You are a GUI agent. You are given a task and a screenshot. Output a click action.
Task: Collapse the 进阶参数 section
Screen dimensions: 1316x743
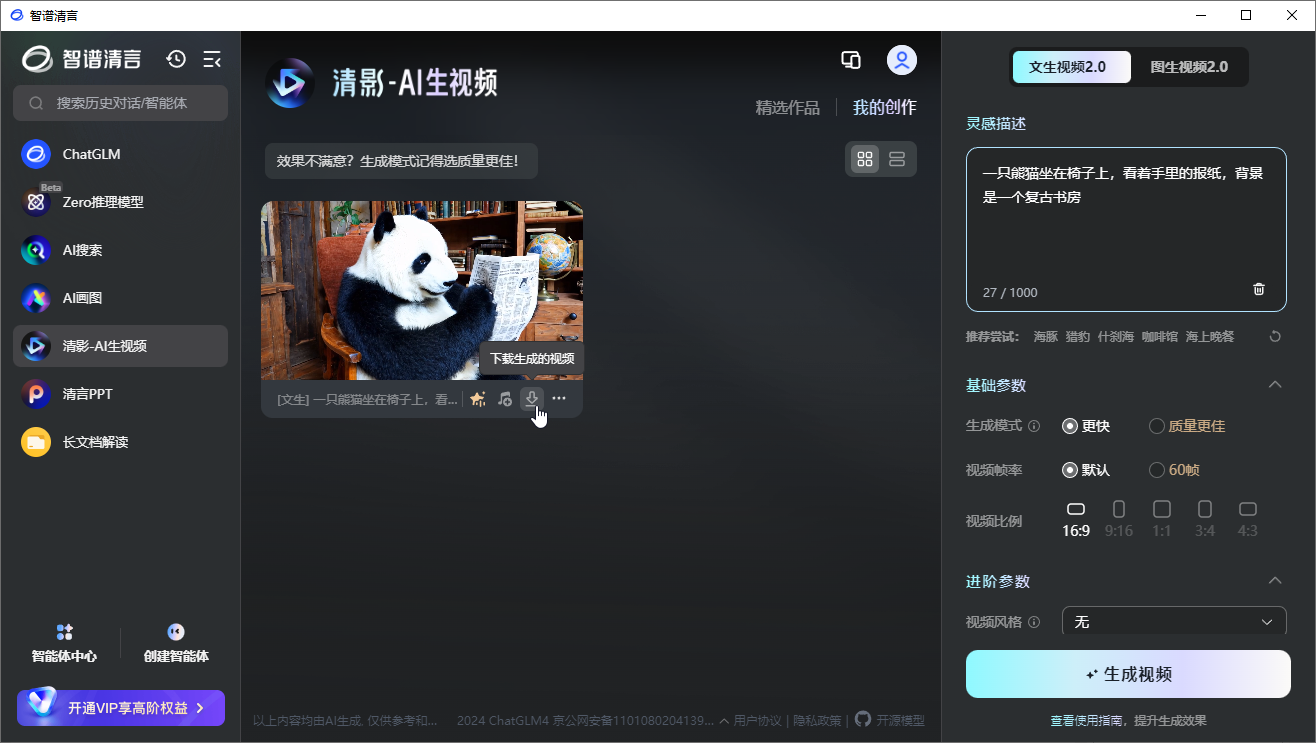(1274, 580)
